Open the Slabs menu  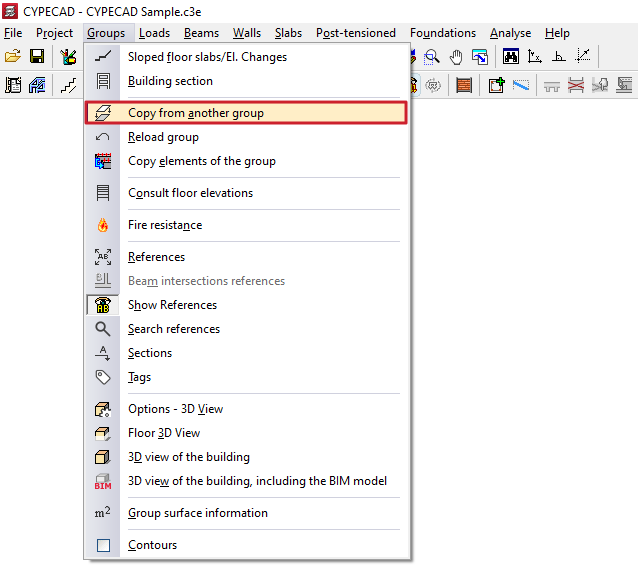point(288,33)
